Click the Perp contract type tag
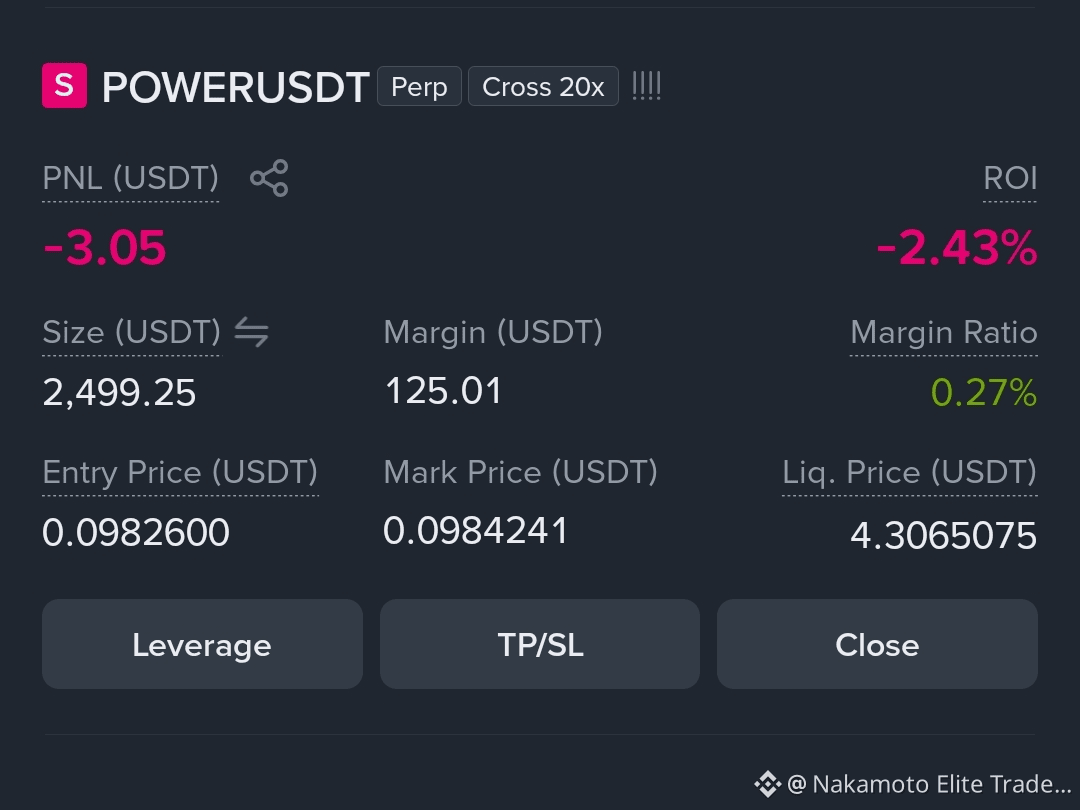Image resolution: width=1080 pixels, height=810 pixels. (x=419, y=86)
